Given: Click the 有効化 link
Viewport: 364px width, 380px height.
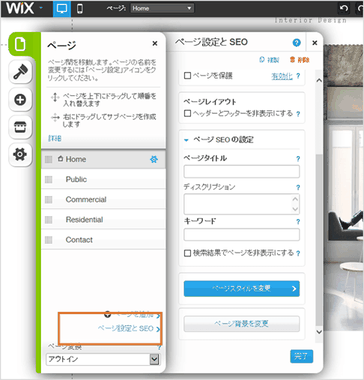Looking at the screenshot, I should click(x=282, y=76).
